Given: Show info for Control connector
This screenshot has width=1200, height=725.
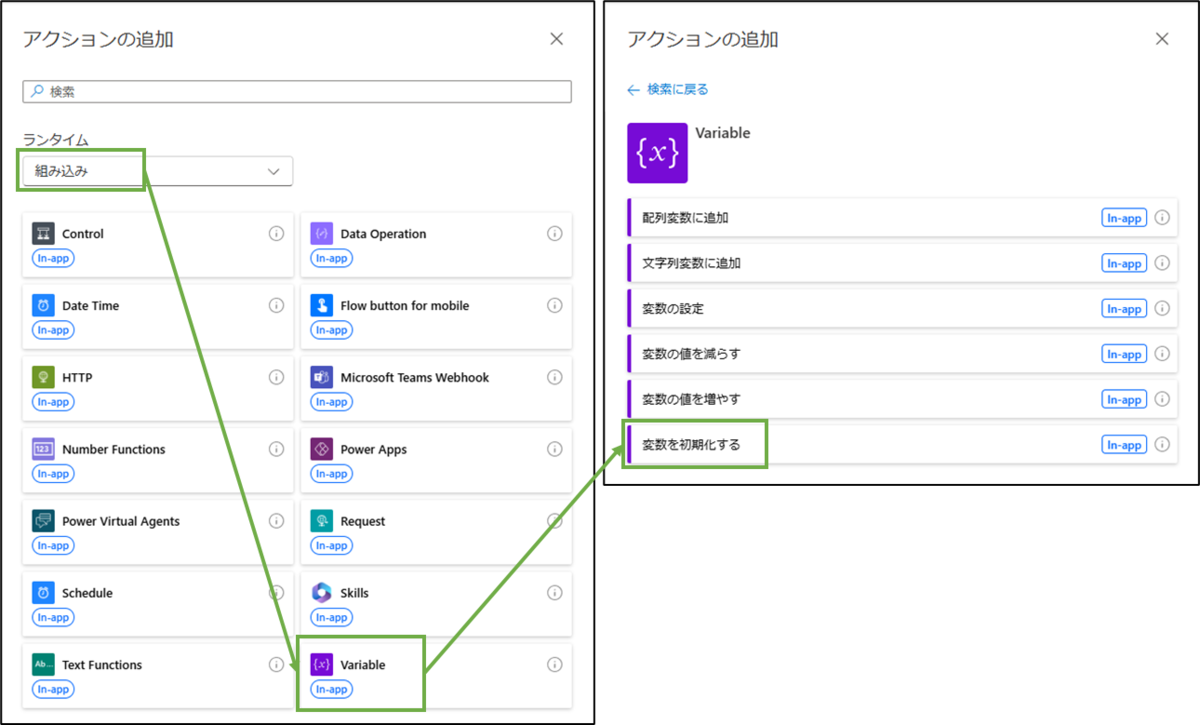Looking at the screenshot, I should pos(276,234).
